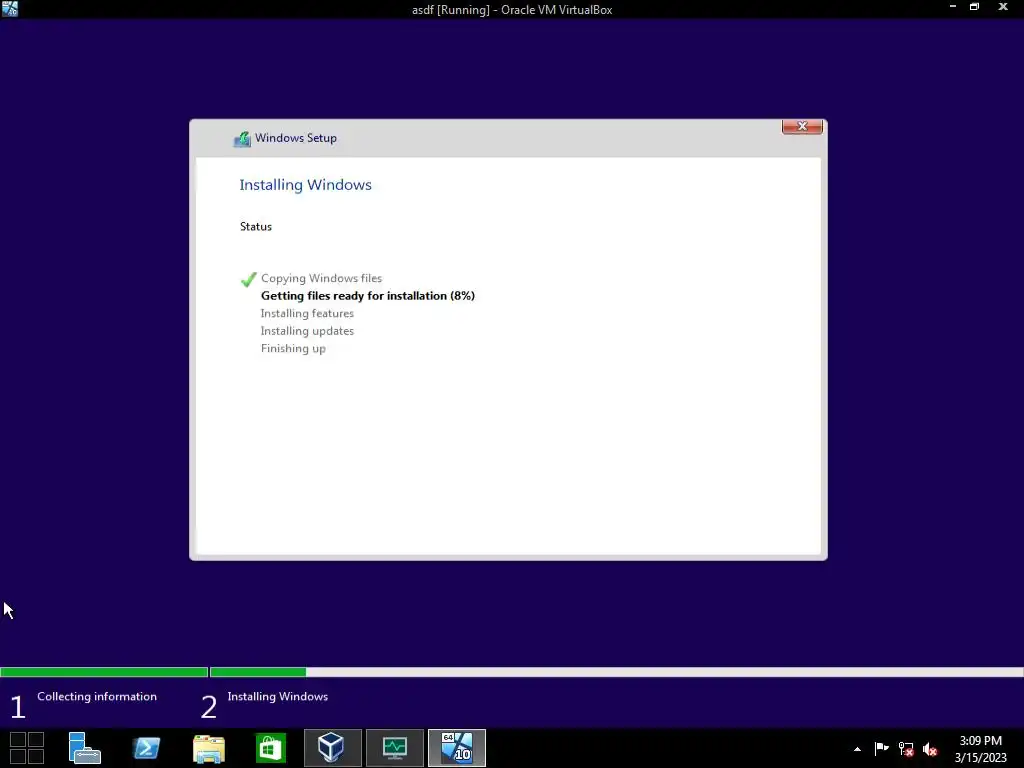This screenshot has width=1024, height=768.
Task: Open the clock showing 3:09 PM
Action: 981,749
